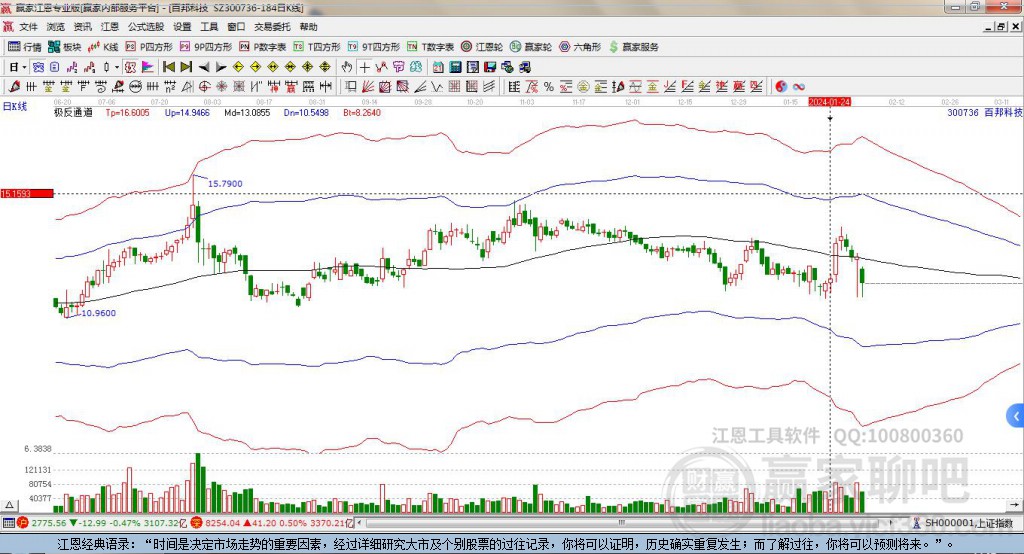Click the triangle button left of volume
Screen dimensions: 1024x554
point(9,505)
